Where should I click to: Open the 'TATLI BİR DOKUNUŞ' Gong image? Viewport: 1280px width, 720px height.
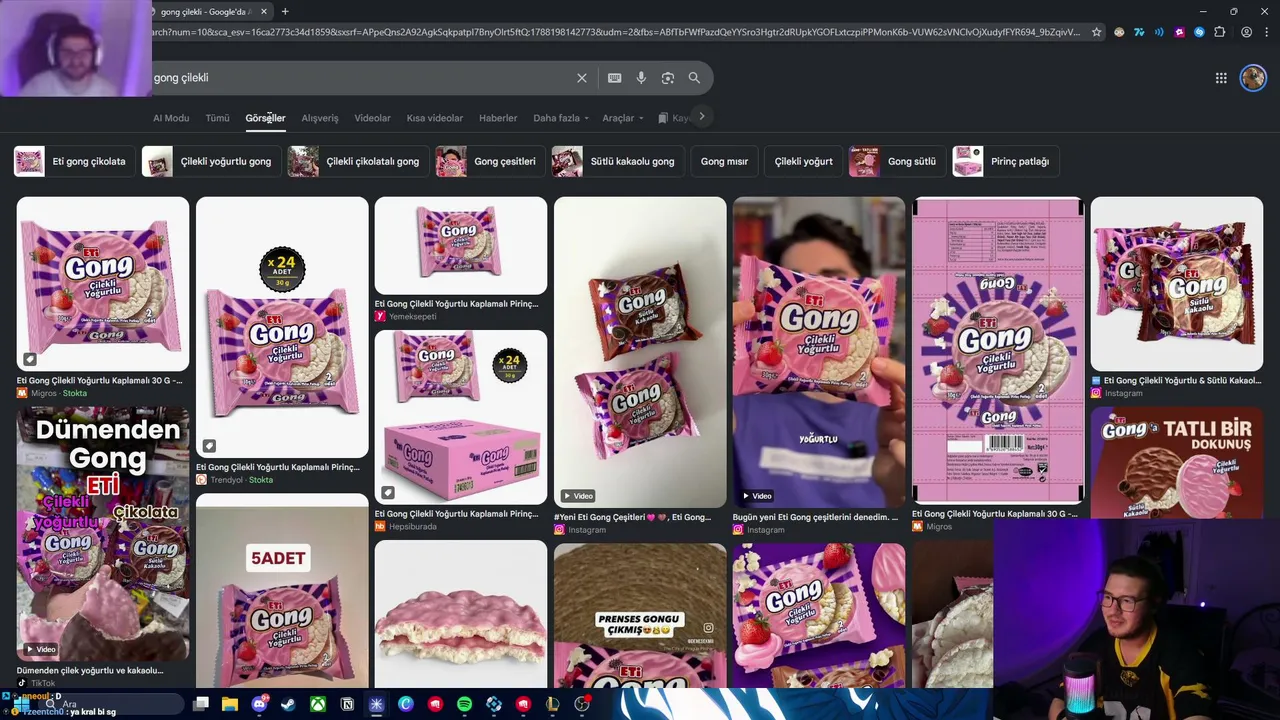(1177, 462)
